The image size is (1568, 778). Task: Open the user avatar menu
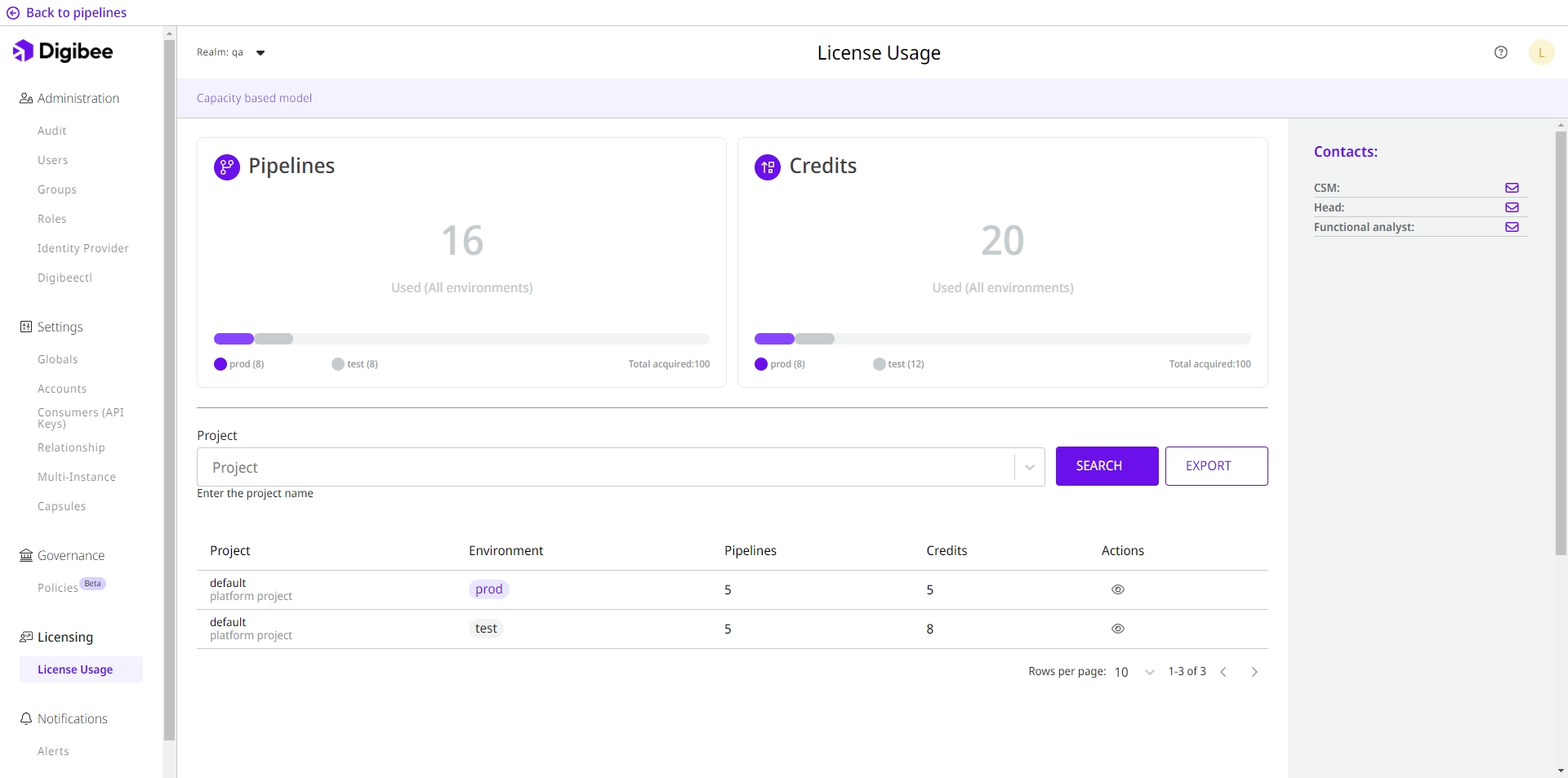tap(1541, 52)
